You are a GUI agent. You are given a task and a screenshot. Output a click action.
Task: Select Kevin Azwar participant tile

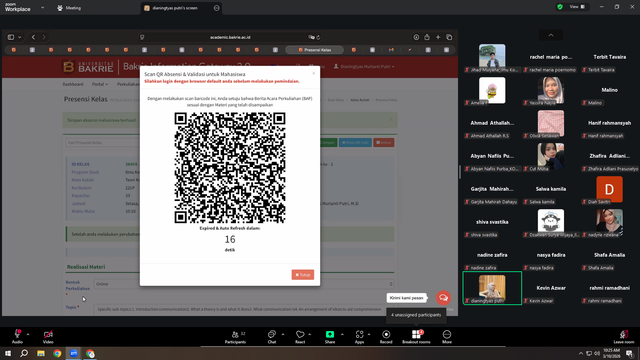coord(551,288)
